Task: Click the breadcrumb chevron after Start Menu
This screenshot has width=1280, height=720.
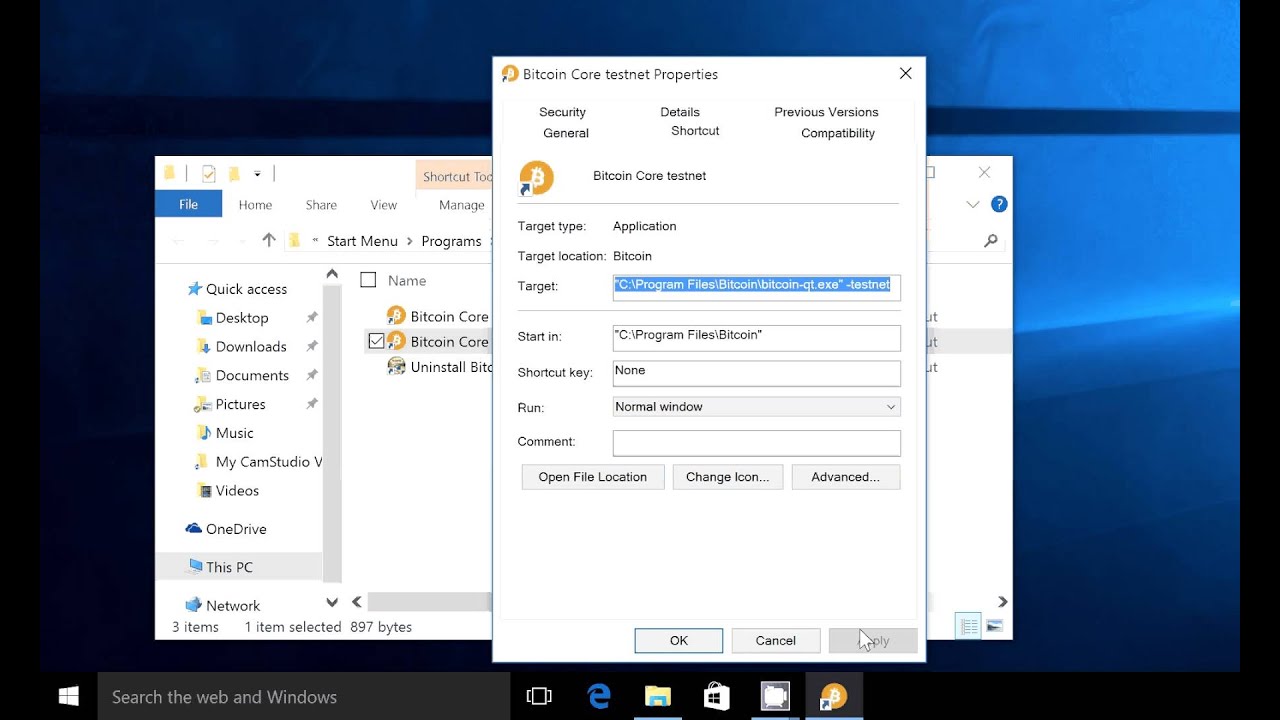Action: pos(410,241)
